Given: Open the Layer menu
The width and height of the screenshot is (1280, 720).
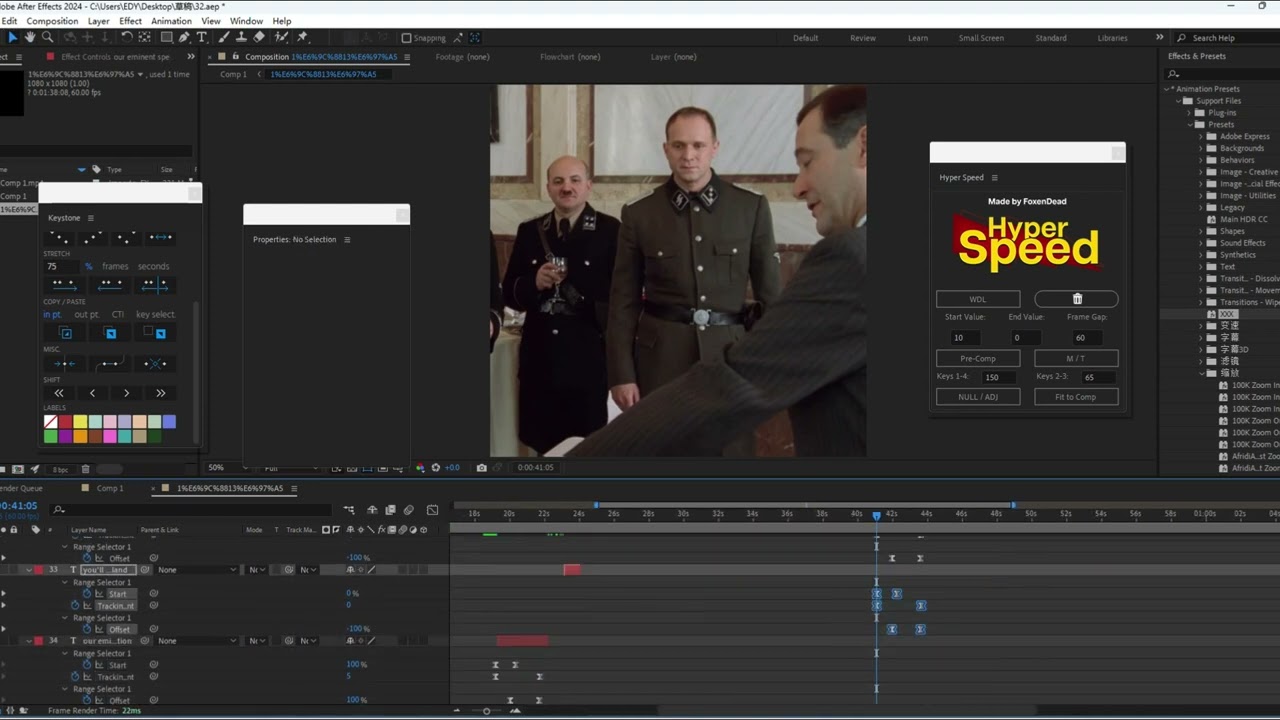Looking at the screenshot, I should [x=99, y=21].
